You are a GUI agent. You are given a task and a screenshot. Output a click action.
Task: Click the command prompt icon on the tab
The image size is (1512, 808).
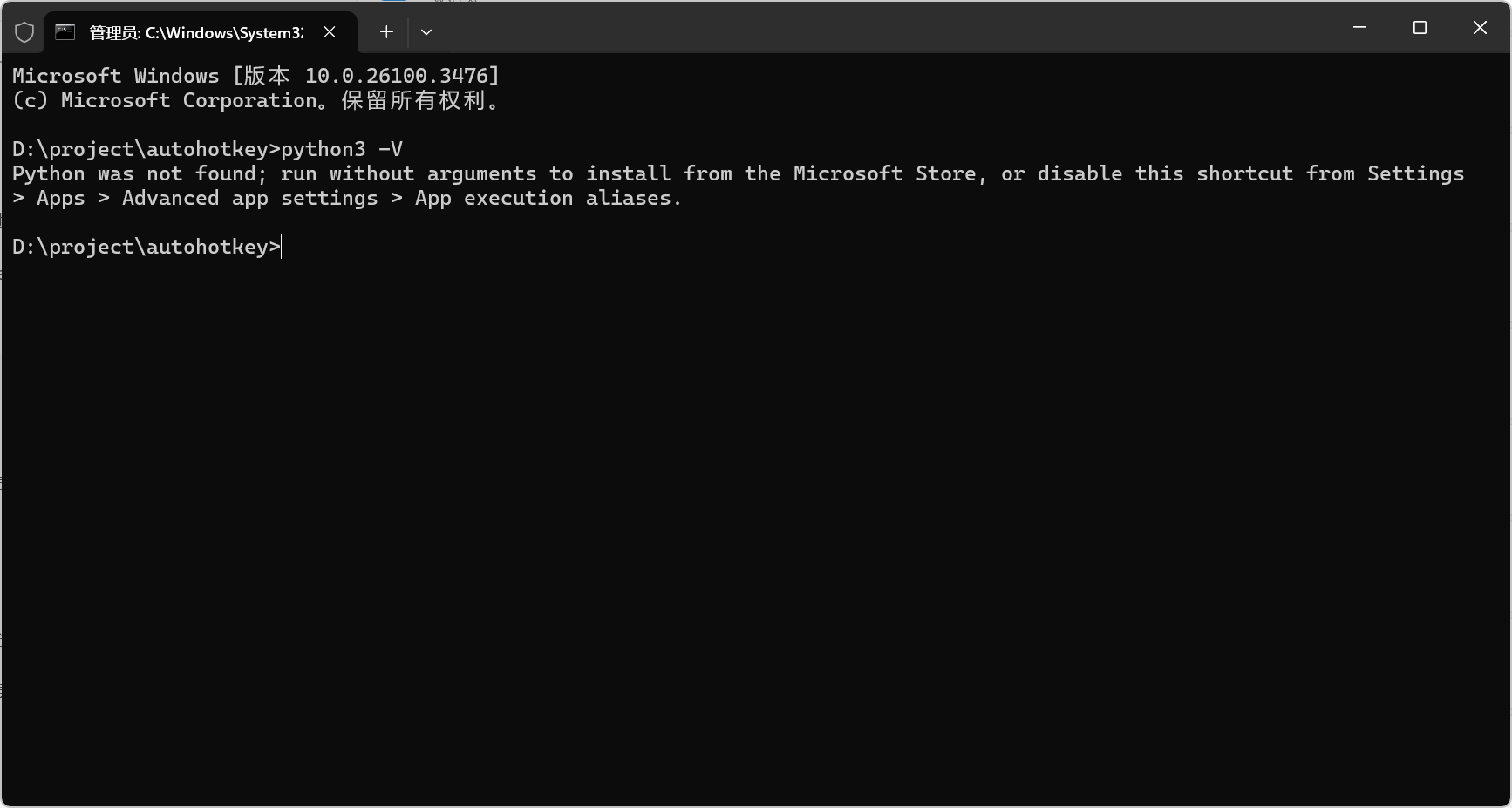point(65,32)
